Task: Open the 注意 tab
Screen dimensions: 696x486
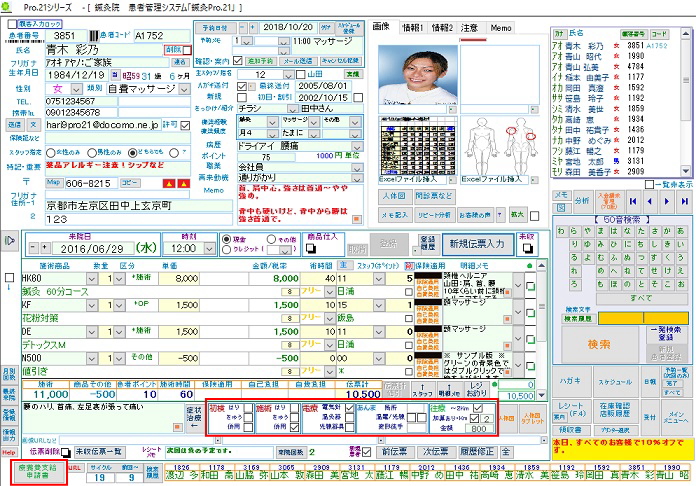Action: [470, 28]
